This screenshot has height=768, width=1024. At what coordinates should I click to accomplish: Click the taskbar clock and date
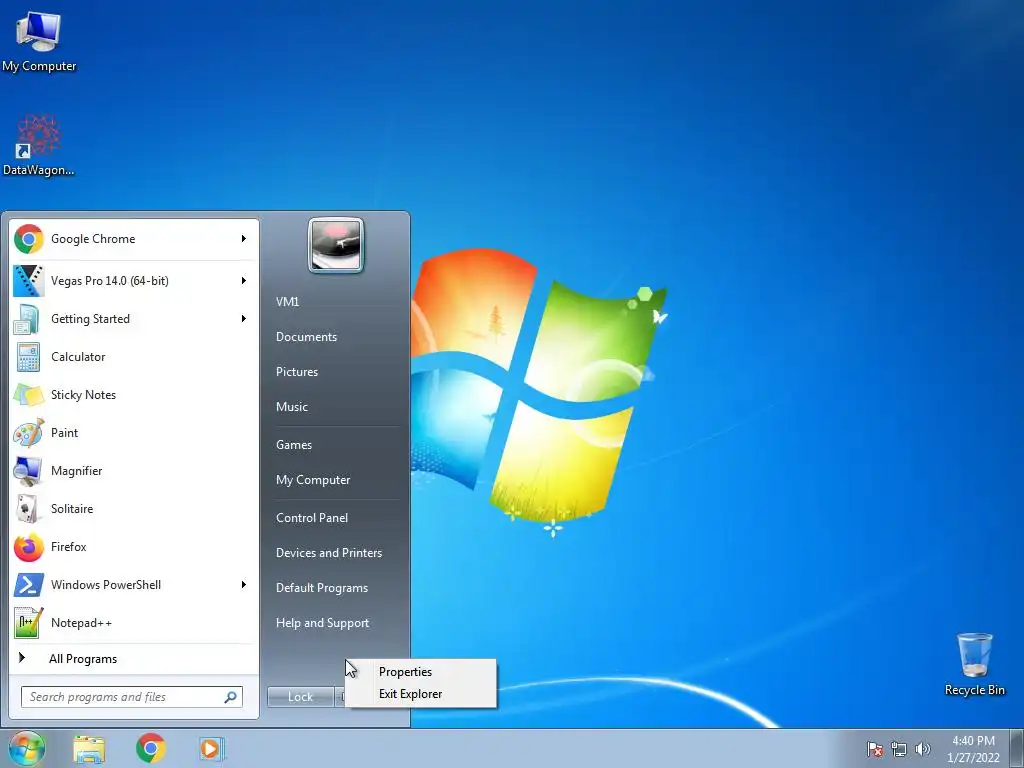[x=973, y=749]
